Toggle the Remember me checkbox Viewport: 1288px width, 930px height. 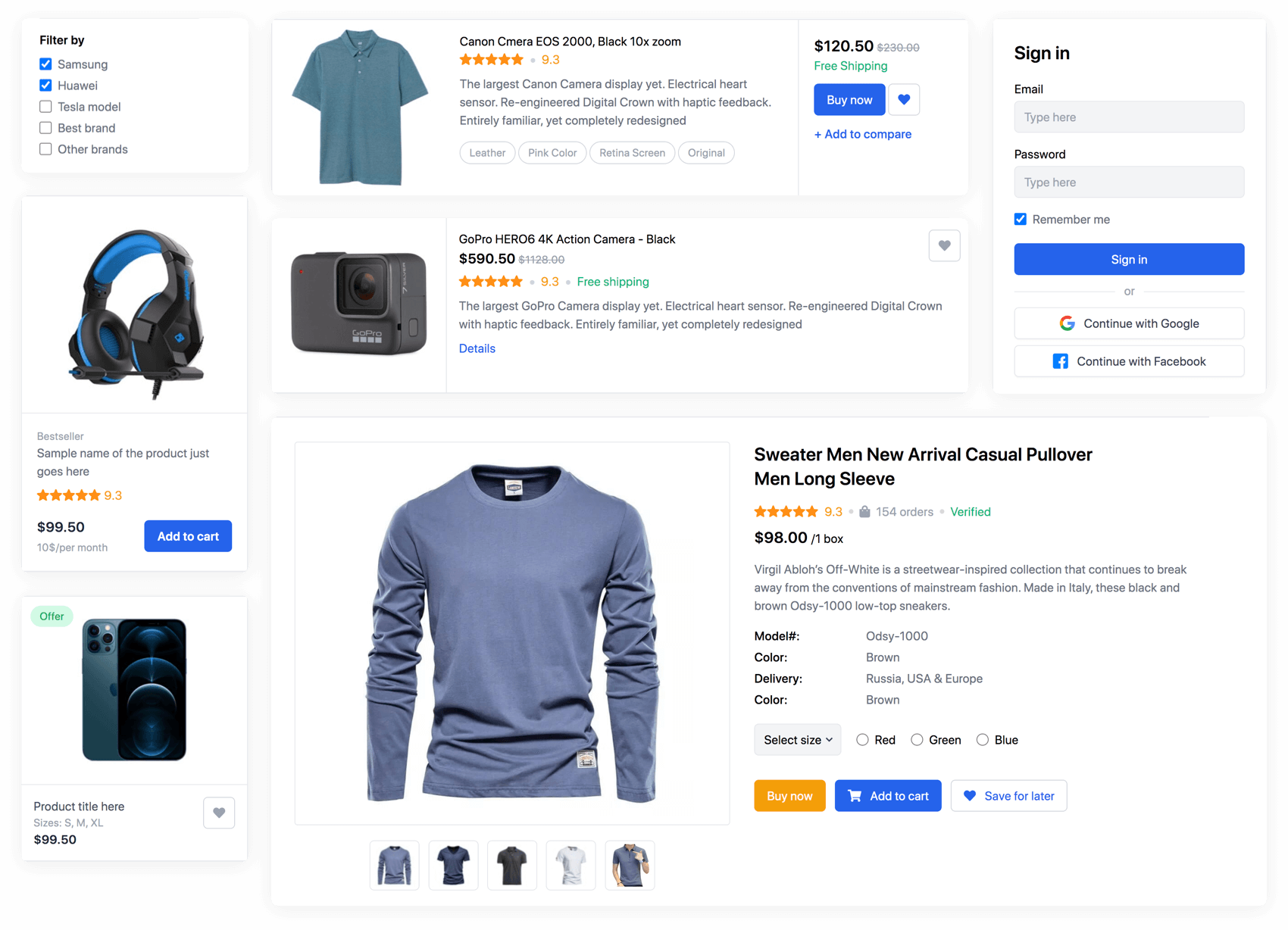pos(1021,220)
